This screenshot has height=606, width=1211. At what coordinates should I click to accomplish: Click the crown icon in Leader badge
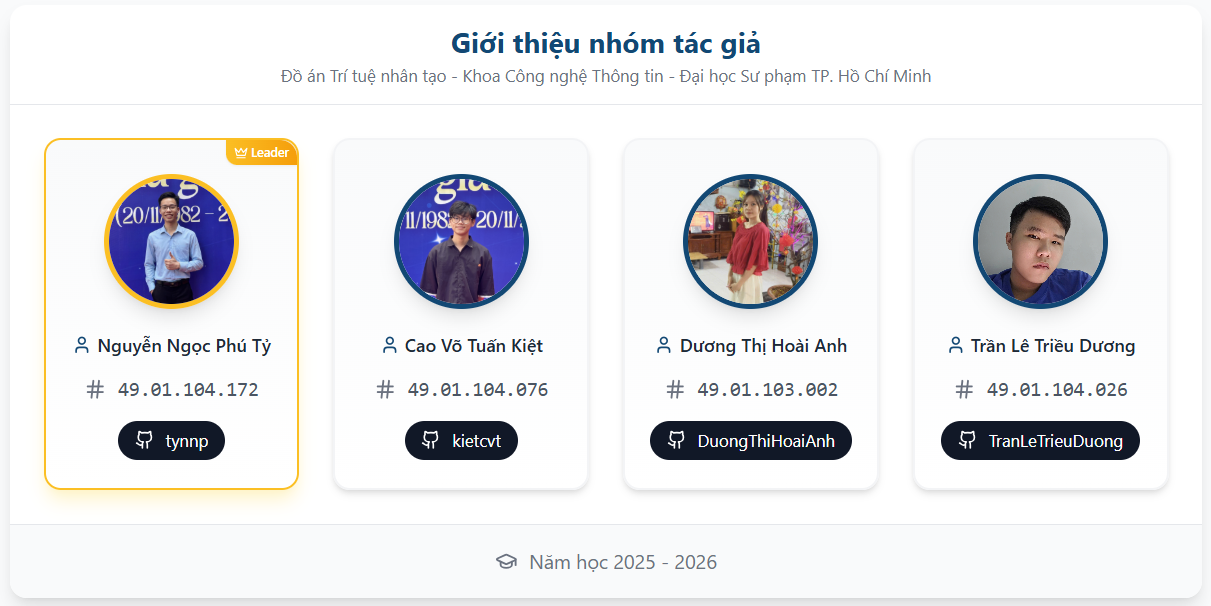pos(240,153)
